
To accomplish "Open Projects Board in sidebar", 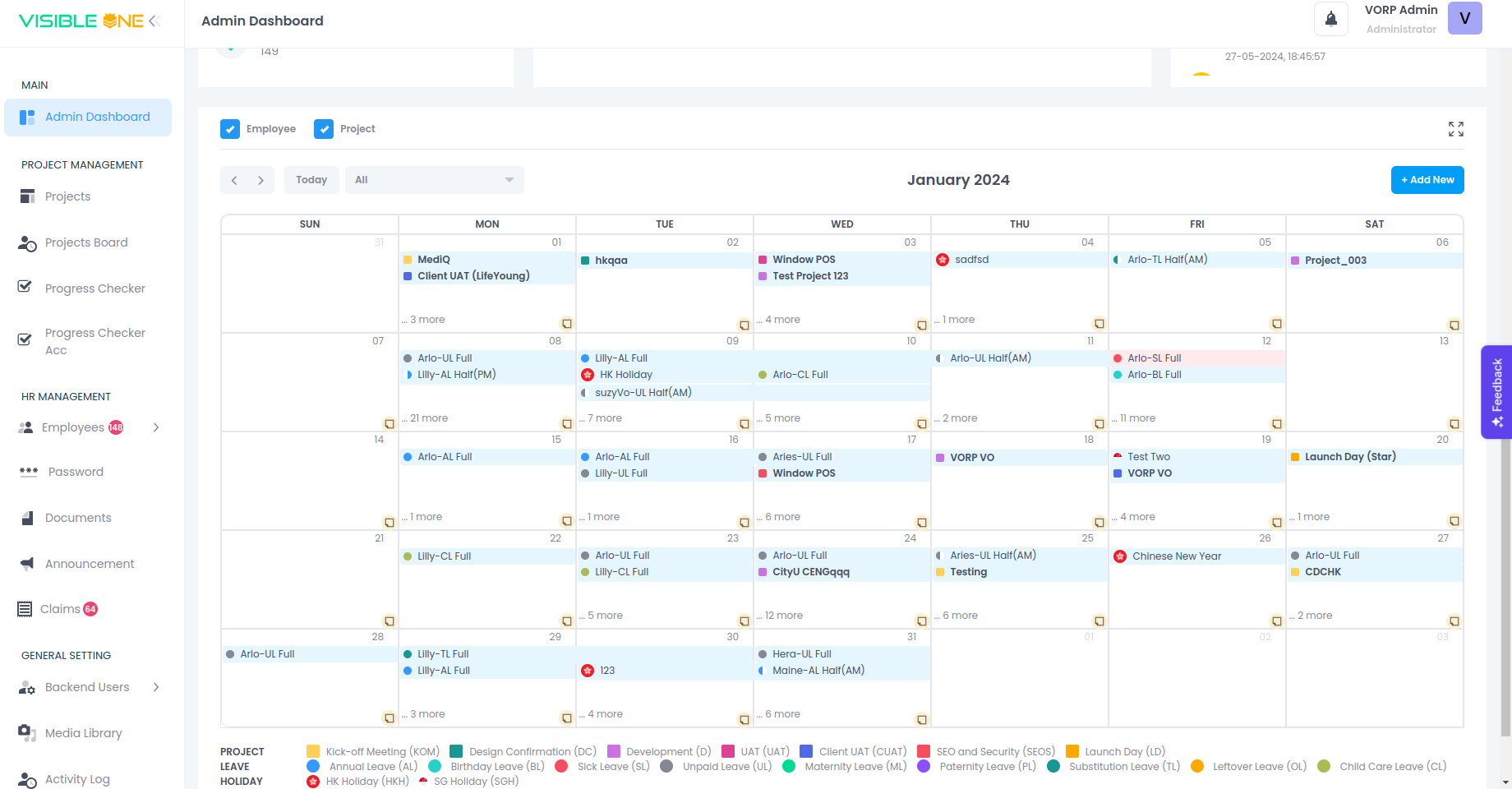I will (x=86, y=242).
